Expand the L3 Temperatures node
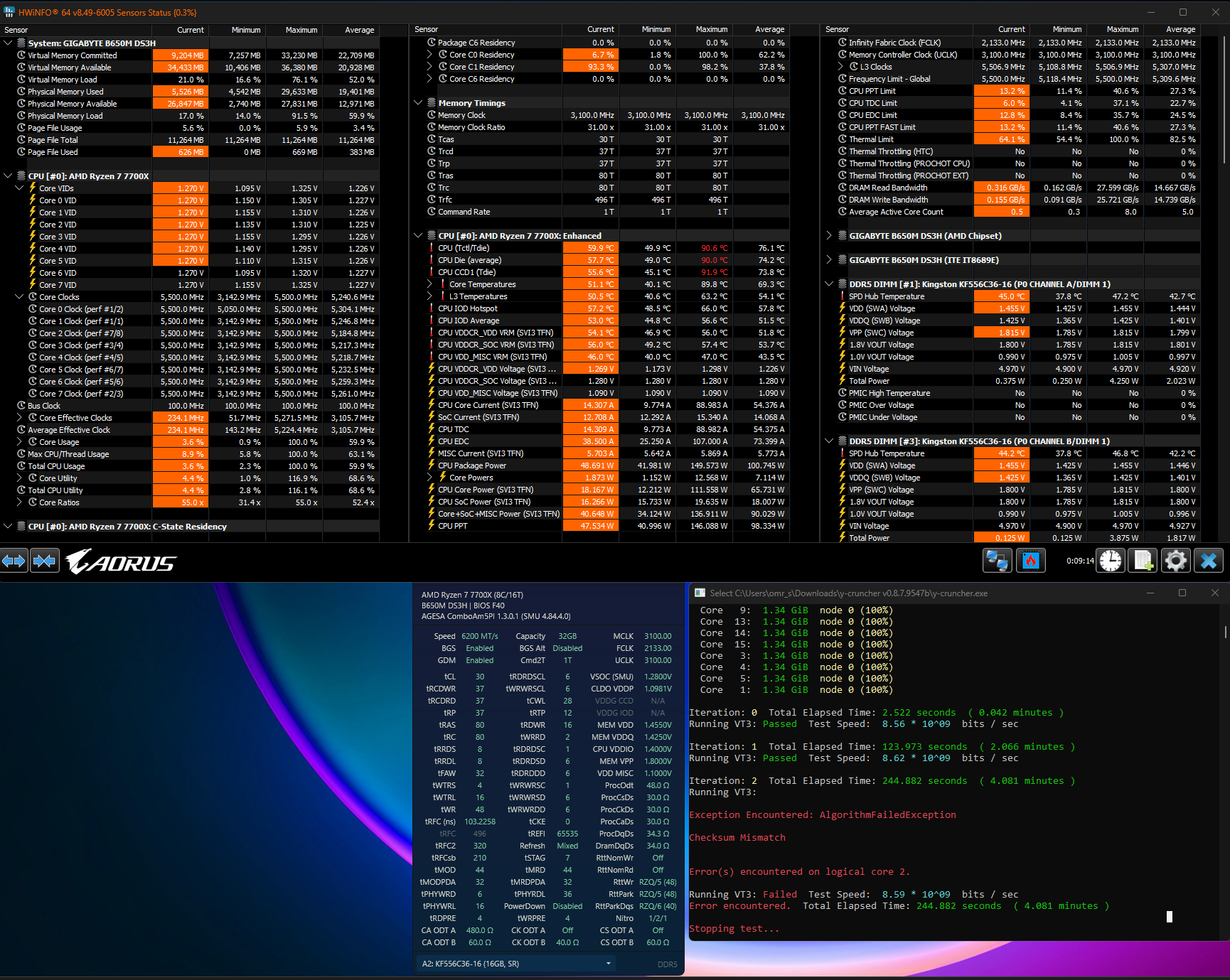Image resolution: width=1230 pixels, height=980 pixels. (x=430, y=296)
